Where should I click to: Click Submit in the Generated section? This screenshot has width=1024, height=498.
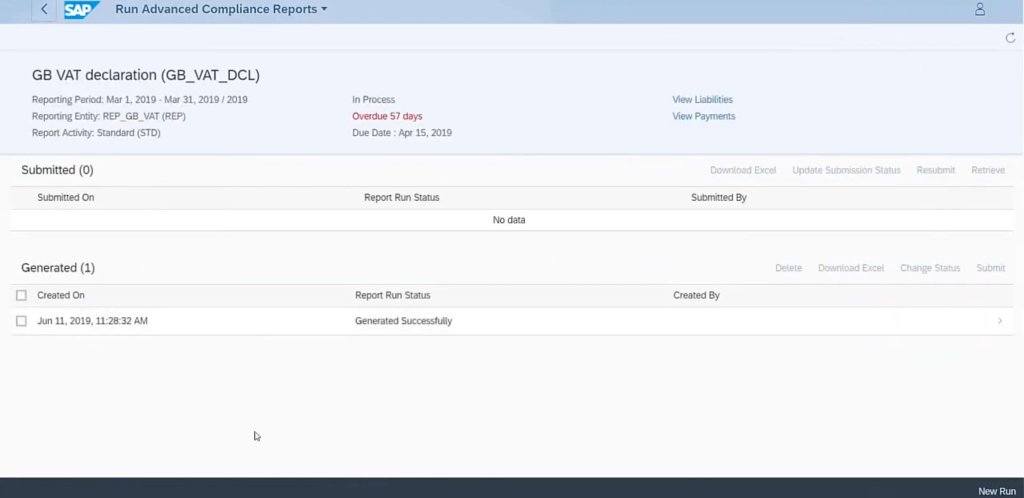(x=990, y=268)
